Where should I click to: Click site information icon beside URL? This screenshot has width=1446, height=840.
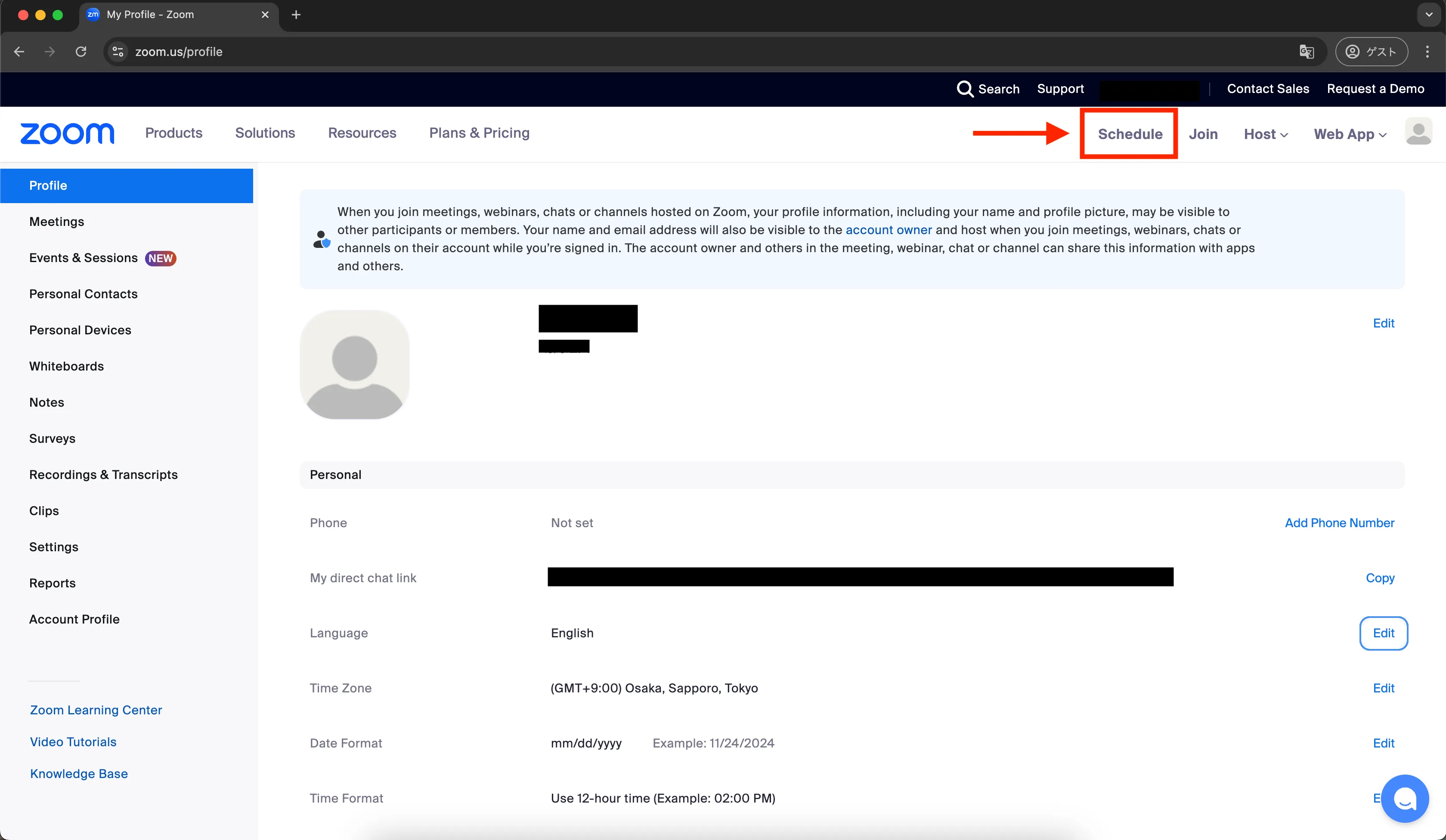118,52
